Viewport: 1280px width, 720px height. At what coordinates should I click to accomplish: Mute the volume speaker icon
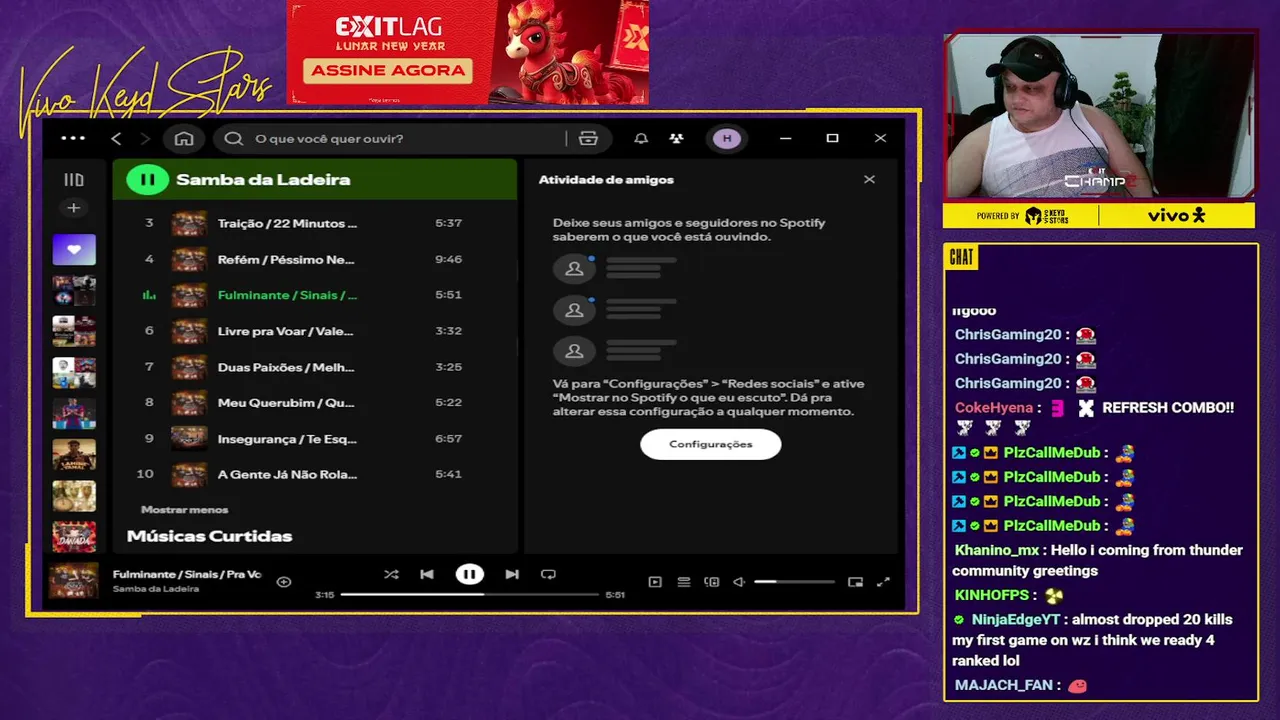739,582
